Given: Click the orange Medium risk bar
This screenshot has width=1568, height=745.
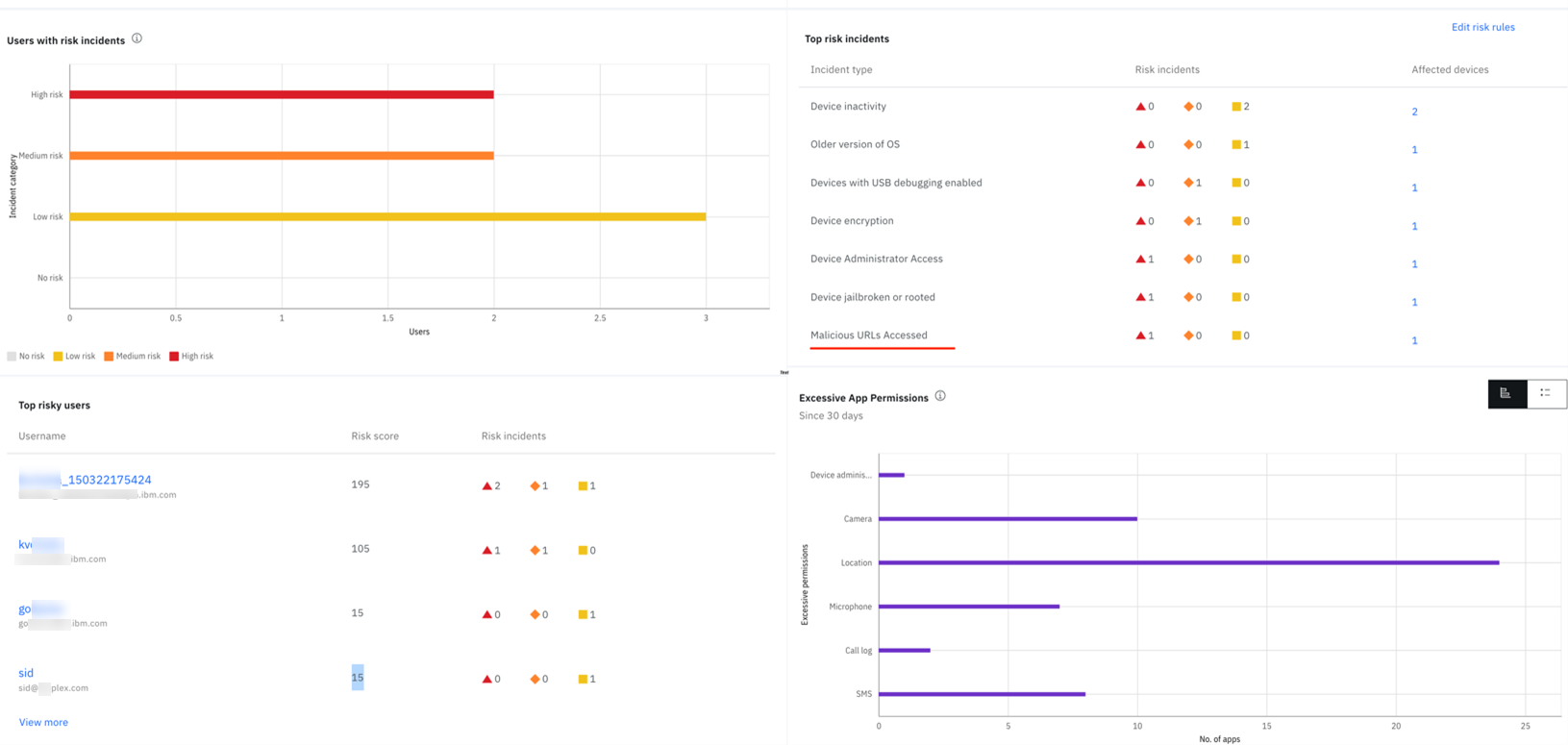Looking at the screenshot, I should tap(282, 156).
